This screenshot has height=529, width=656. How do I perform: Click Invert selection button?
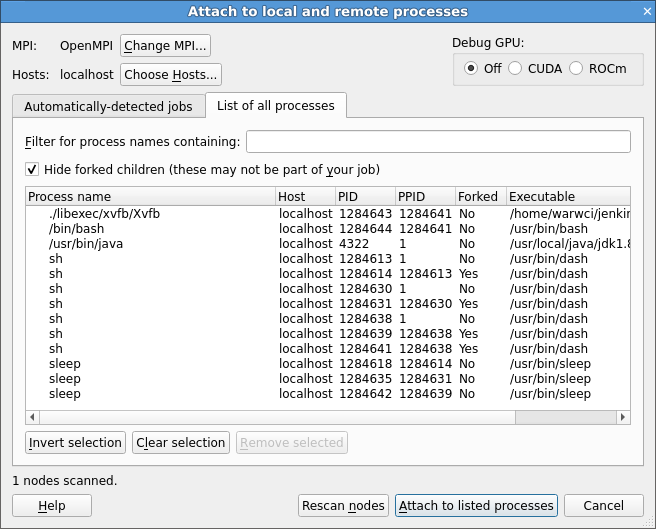tap(75, 442)
